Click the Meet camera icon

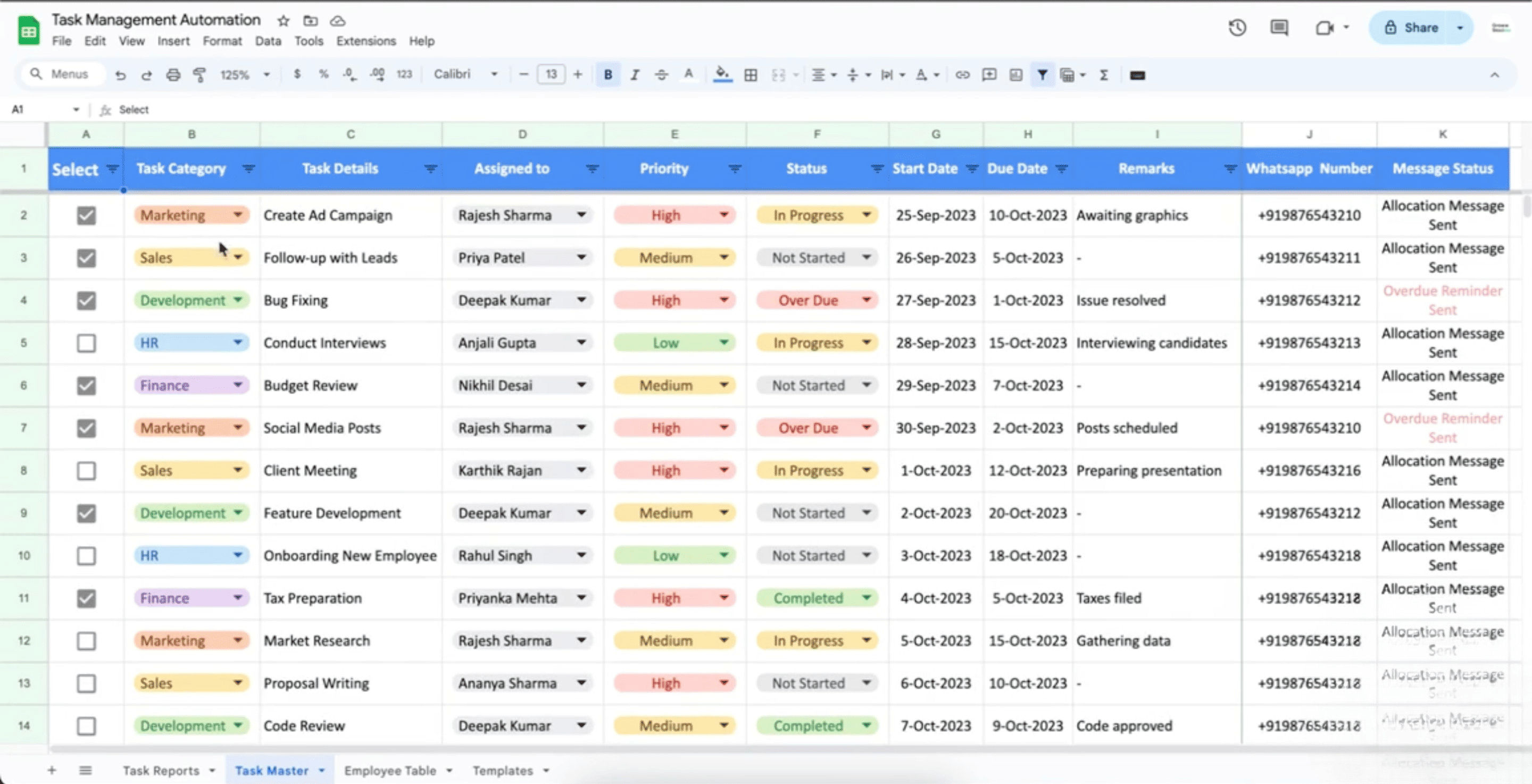(1325, 28)
